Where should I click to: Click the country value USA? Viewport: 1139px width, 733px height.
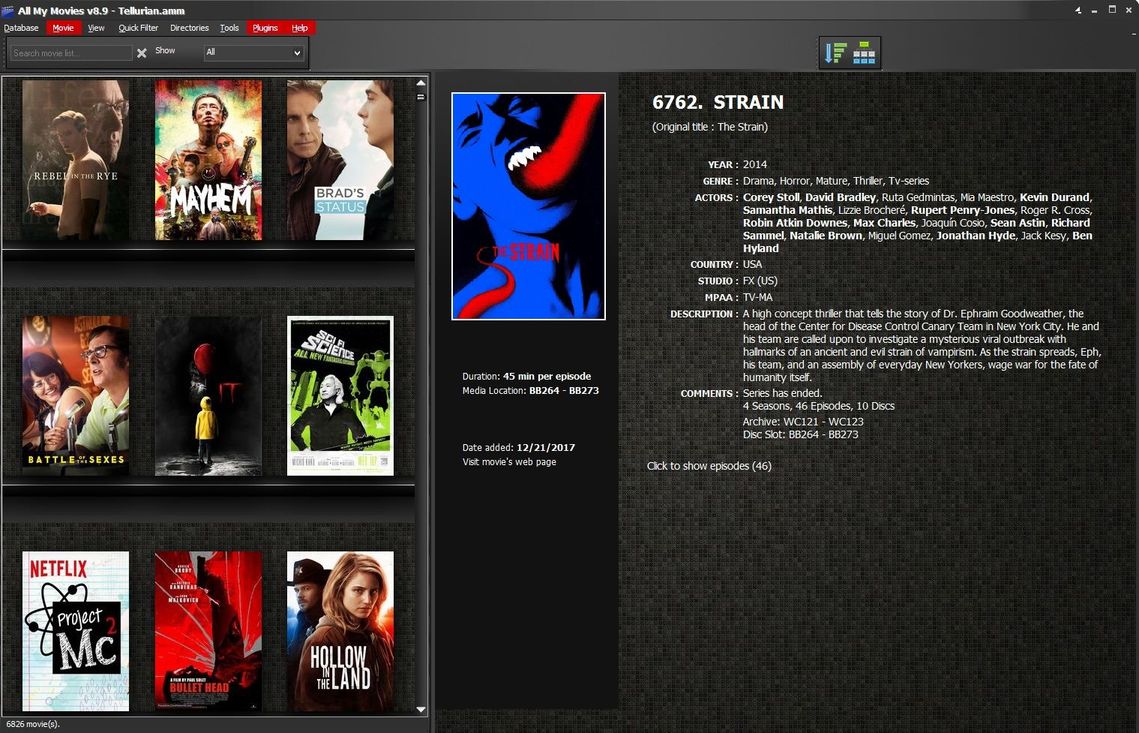[x=753, y=264]
